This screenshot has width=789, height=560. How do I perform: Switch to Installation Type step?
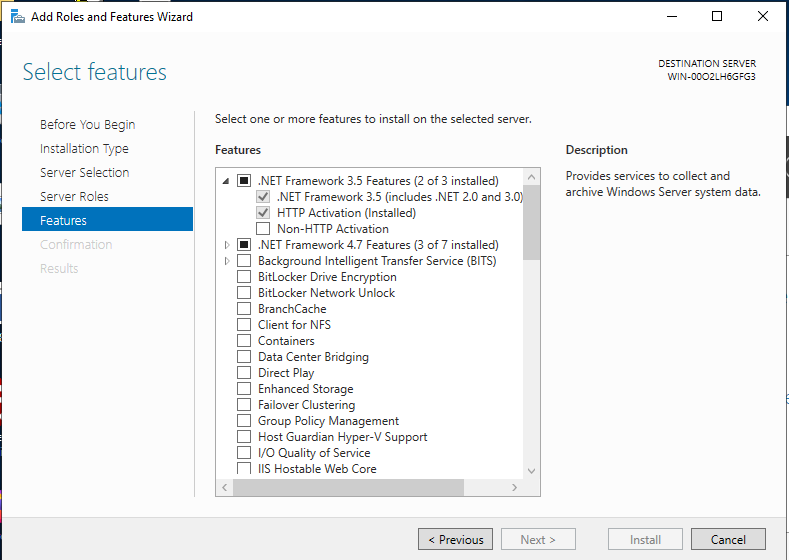pos(84,149)
